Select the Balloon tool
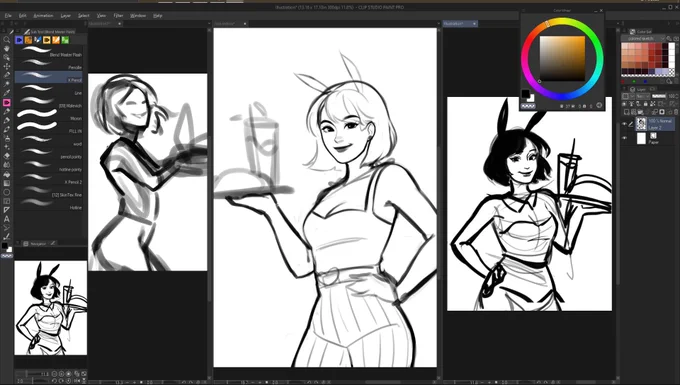Viewport: 680px width, 385px height. [x=7, y=228]
